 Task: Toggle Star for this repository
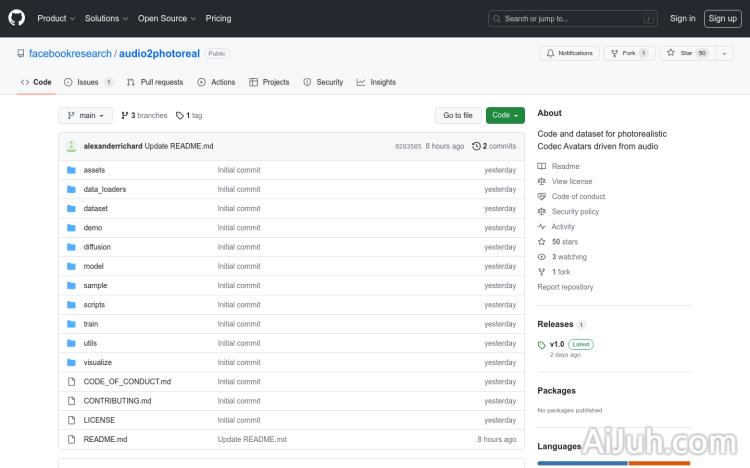(x=679, y=53)
